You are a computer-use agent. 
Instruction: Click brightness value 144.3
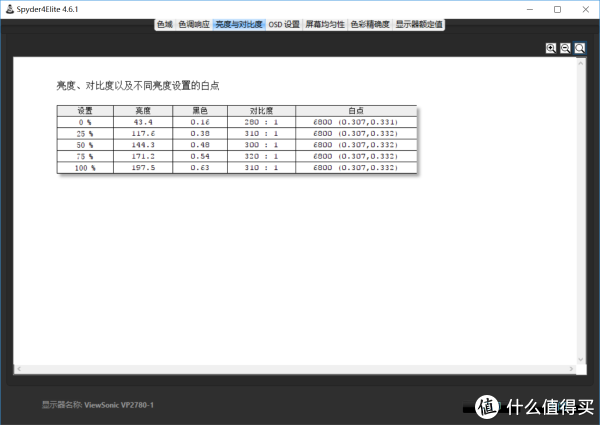(143, 145)
